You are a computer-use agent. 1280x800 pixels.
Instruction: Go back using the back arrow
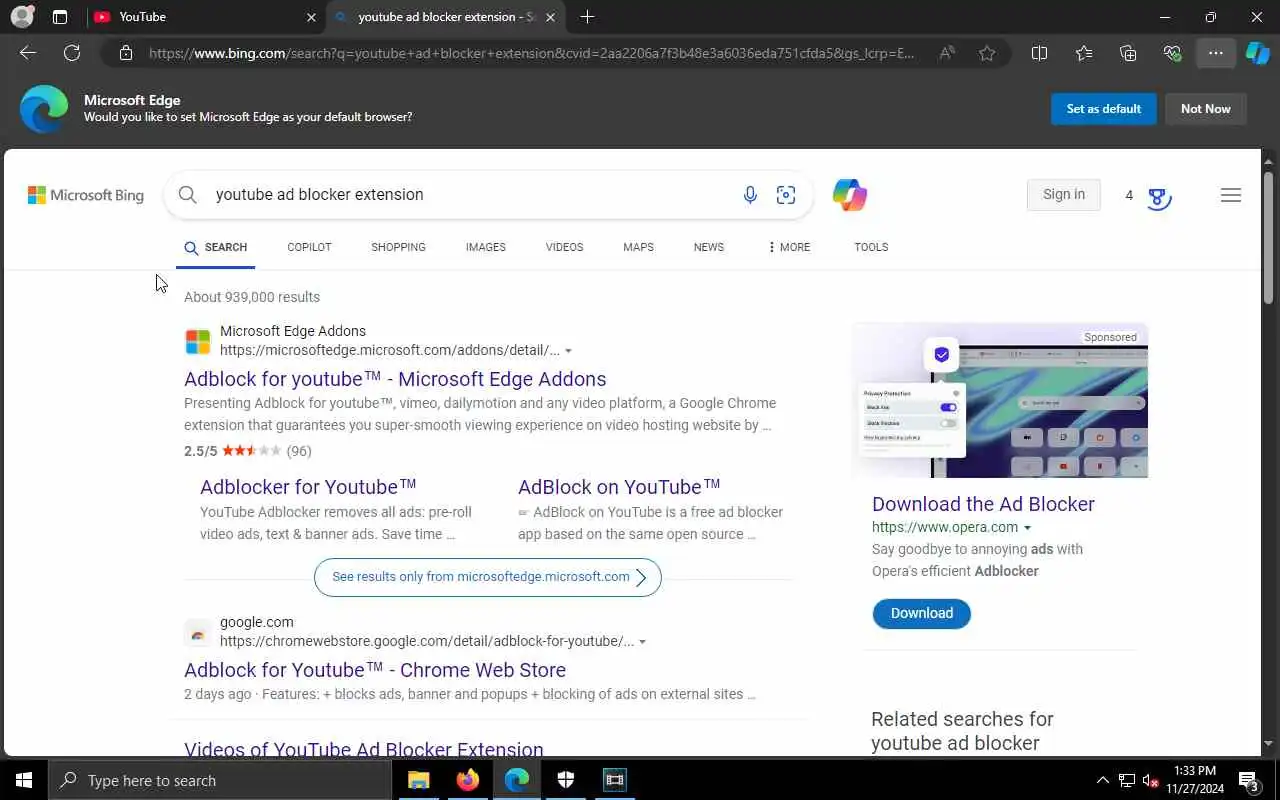[28, 53]
